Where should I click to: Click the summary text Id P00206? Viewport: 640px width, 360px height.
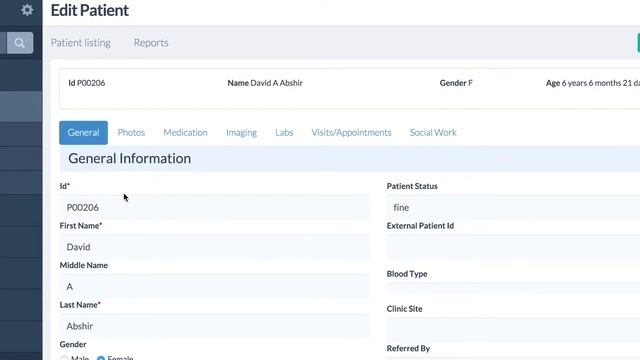[87, 83]
